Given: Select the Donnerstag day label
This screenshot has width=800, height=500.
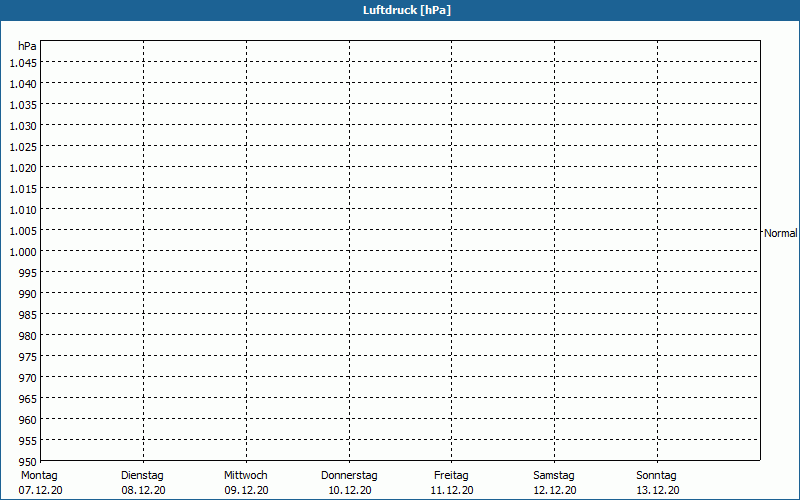Looking at the screenshot, I should 349,475.
